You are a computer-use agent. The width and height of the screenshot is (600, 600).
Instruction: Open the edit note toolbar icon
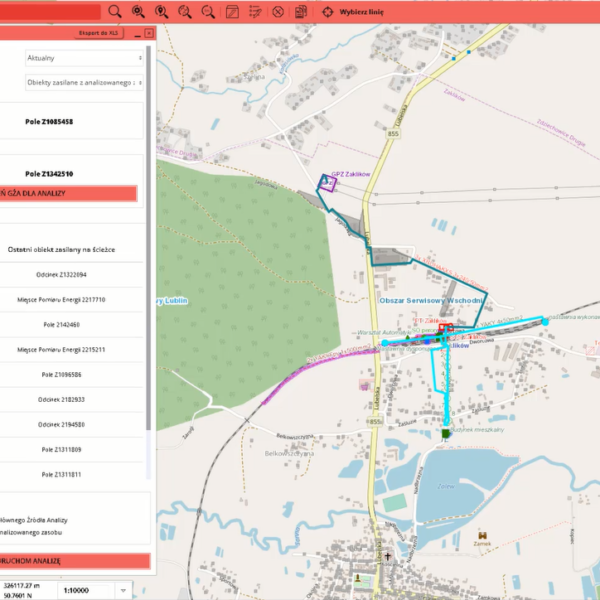pyautogui.click(x=232, y=11)
